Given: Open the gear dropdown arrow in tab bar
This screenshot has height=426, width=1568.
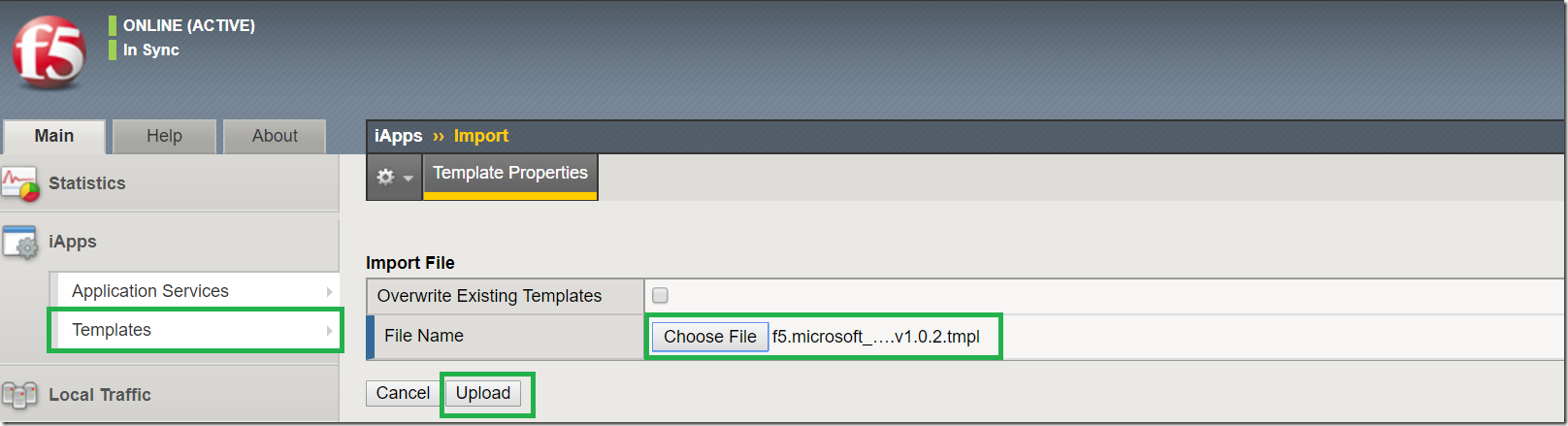Looking at the screenshot, I should 408,178.
